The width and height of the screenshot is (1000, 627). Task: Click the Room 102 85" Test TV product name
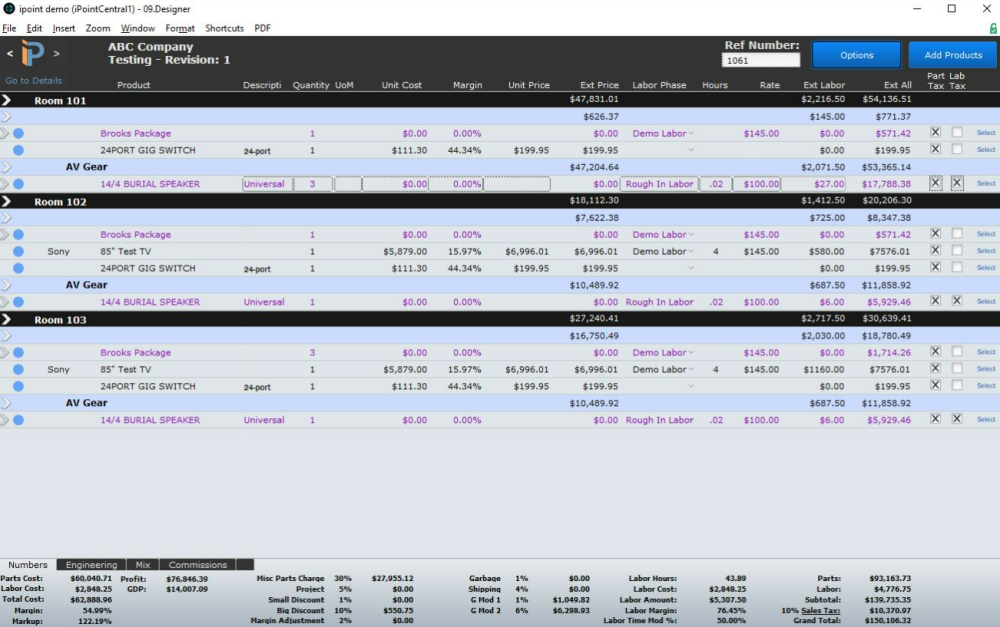coord(126,251)
